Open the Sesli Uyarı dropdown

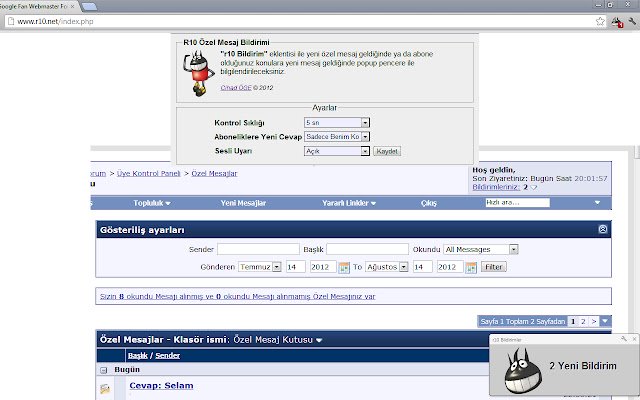(337, 151)
